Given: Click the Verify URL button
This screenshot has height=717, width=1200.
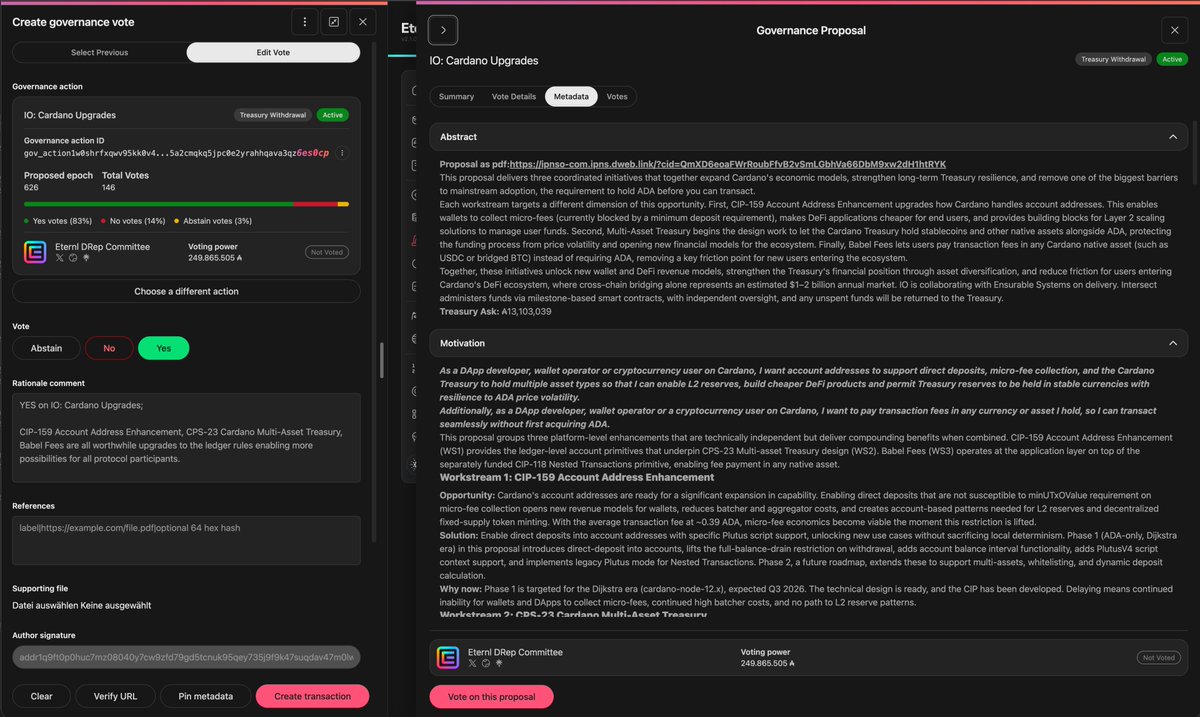Looking at the screenshot, I should [115, 696].
